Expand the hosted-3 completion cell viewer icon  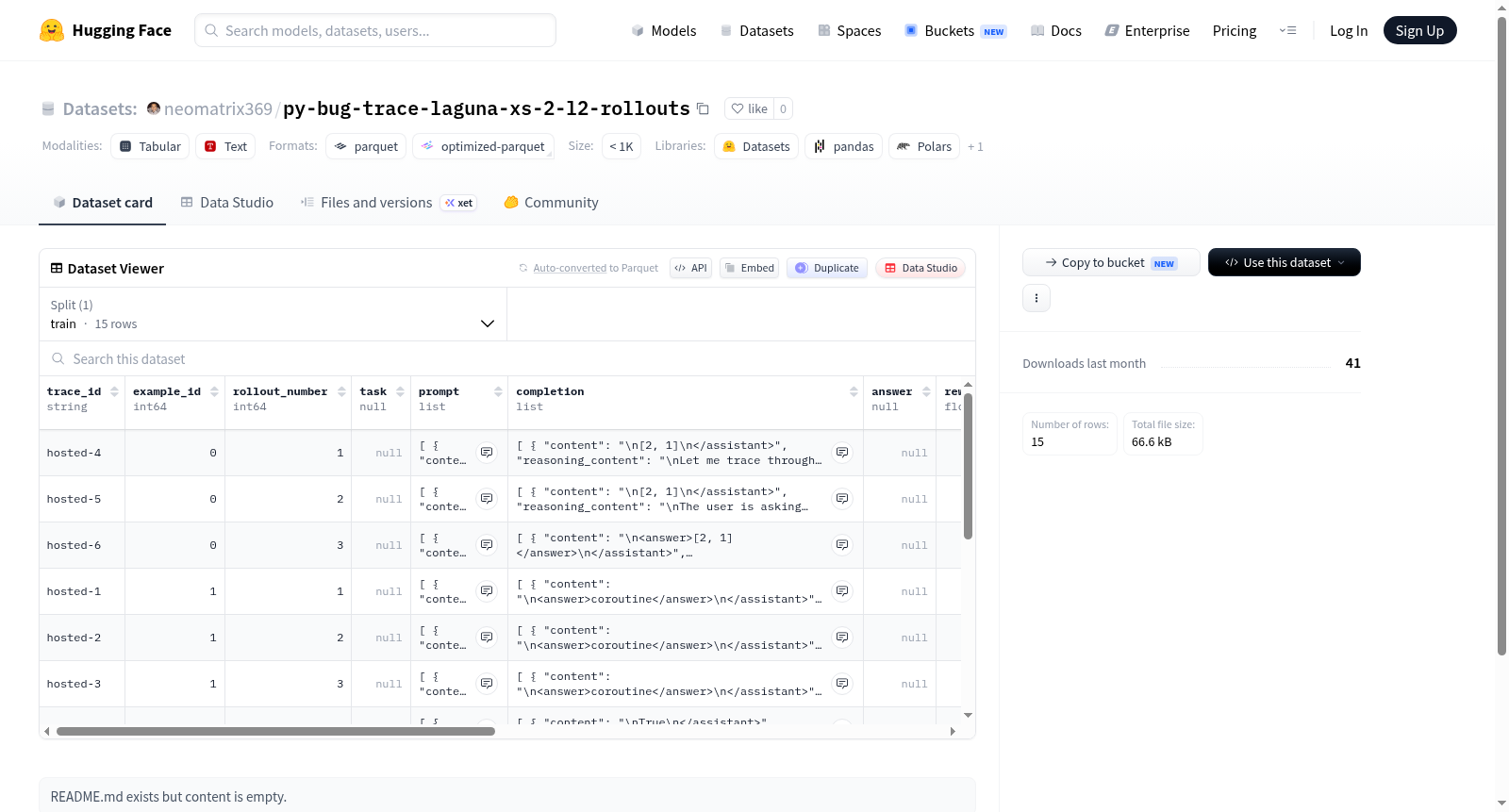point(842,684)
